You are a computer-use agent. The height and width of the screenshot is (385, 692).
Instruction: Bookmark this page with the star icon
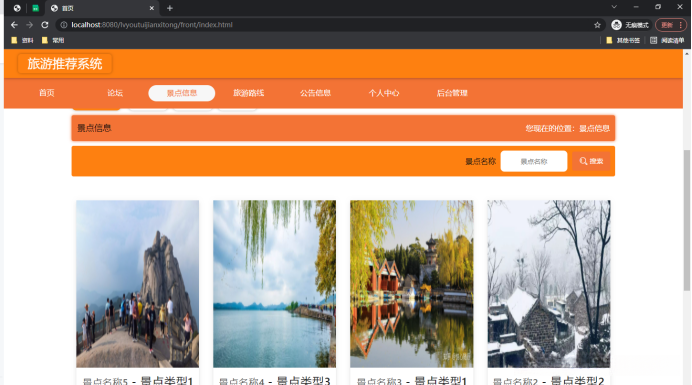597,25
